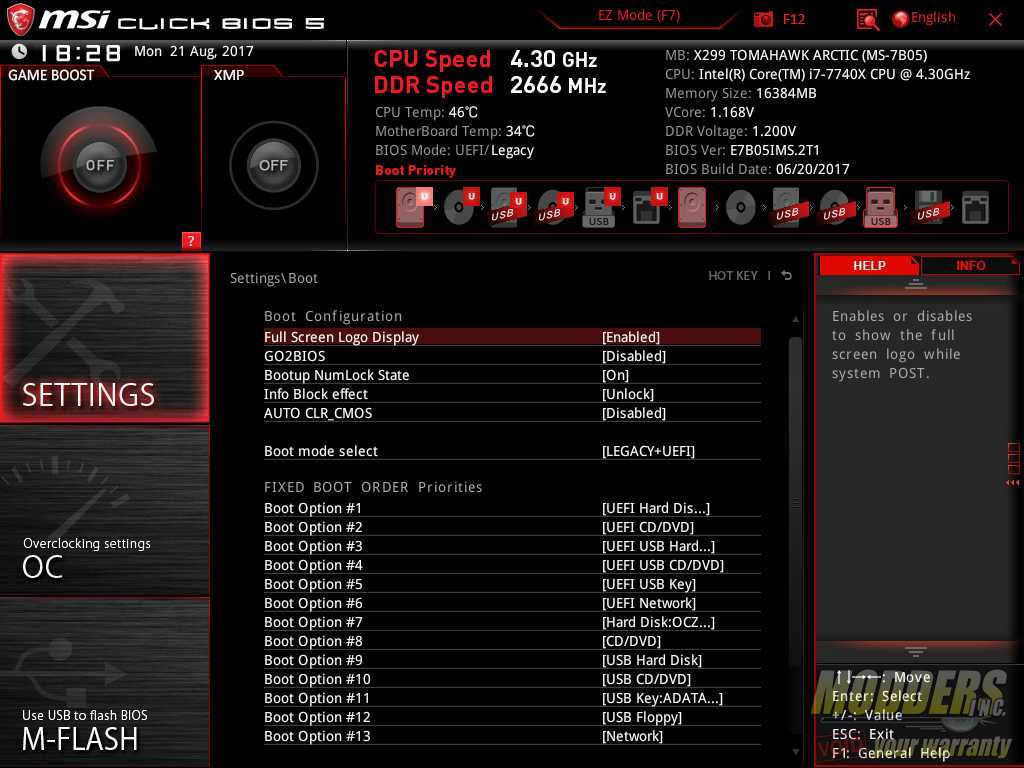Viewport: 1024px width, 768px height.
Task: Click the back arrow next to HOT KEY
Action: pyautogui.click(x=787, y=276)
